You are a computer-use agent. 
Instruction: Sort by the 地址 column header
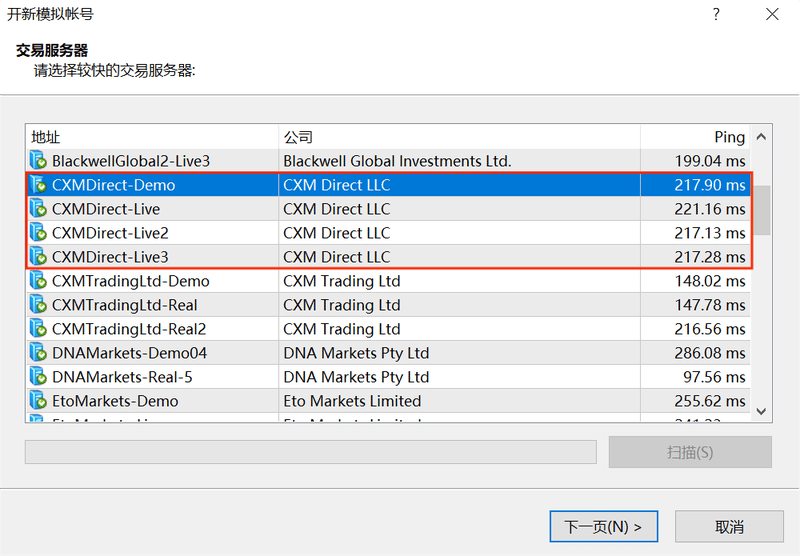(152, 137)
